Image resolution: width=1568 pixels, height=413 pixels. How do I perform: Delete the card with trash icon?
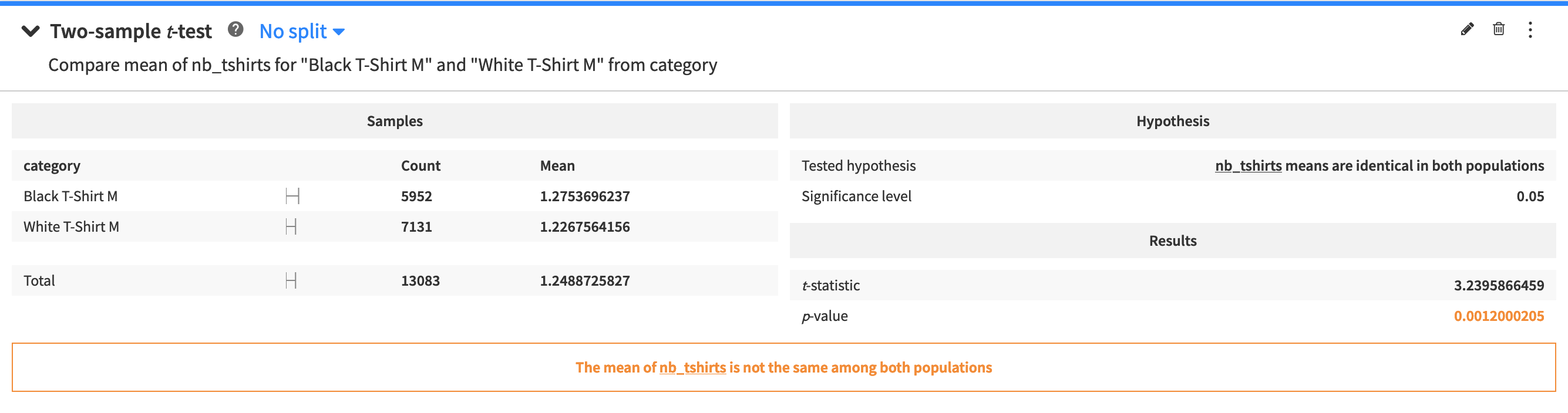click(1499, 29)
